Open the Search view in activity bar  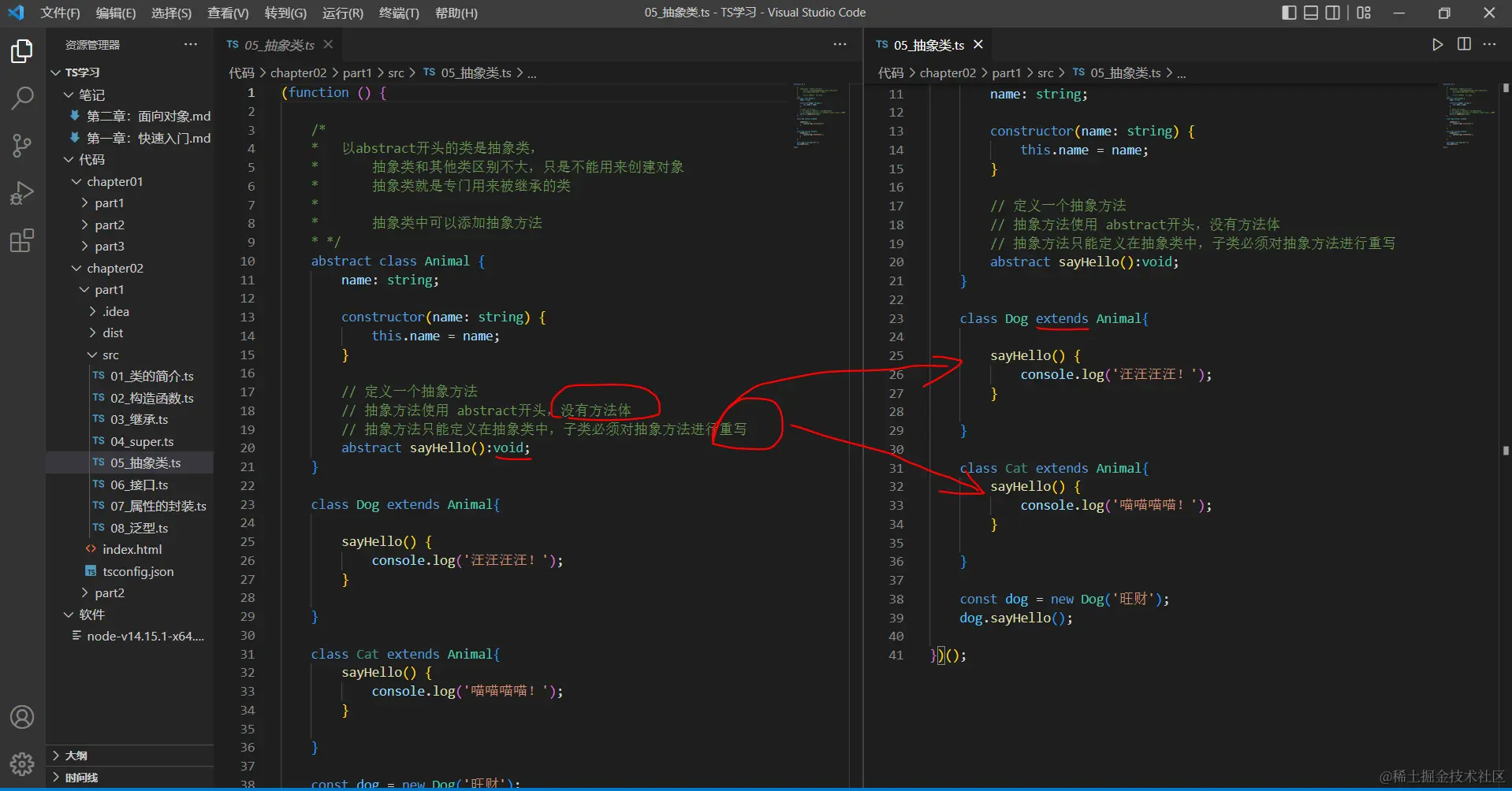(22, 98)
